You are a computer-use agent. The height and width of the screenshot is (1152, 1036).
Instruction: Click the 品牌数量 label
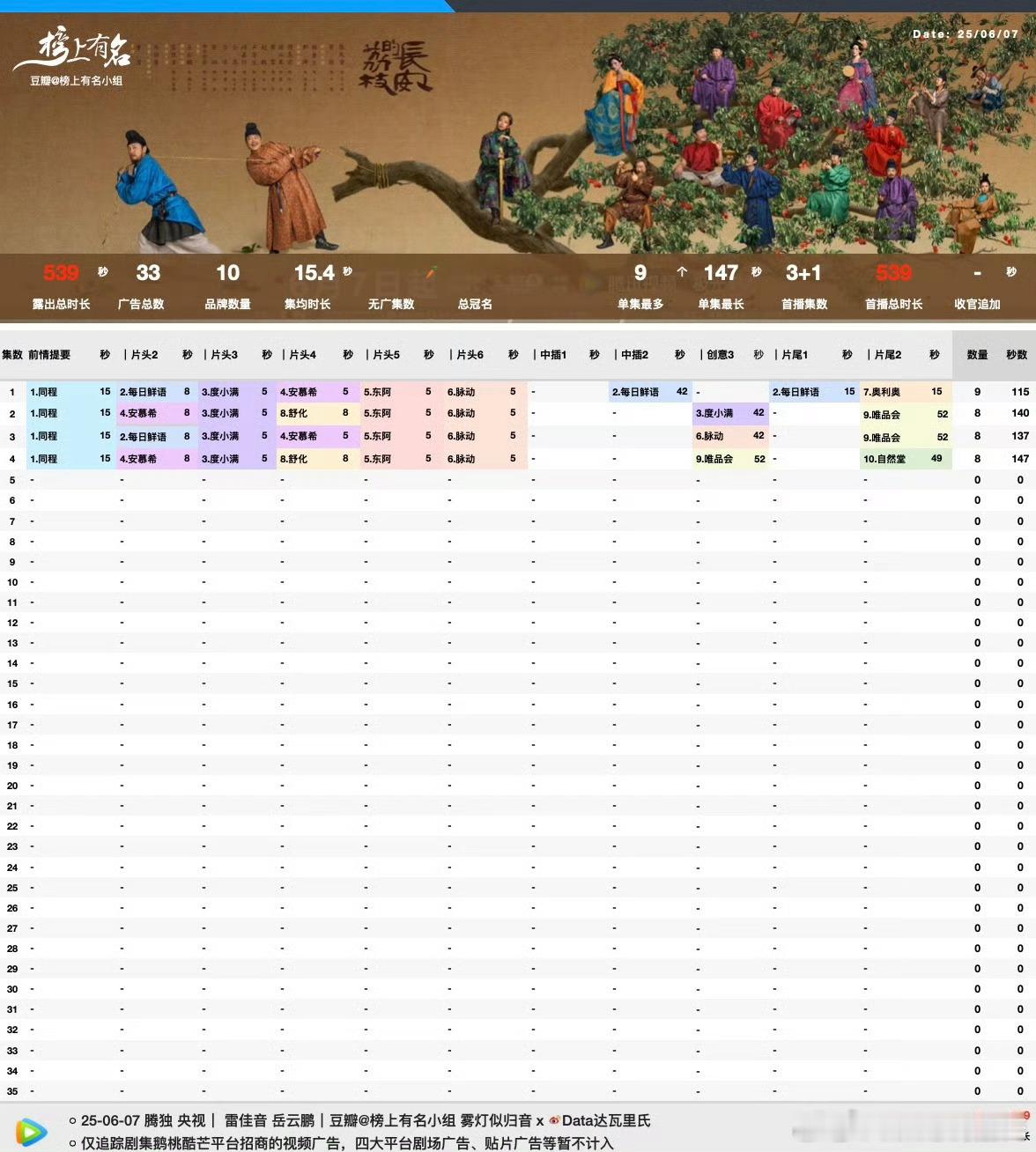[227, 304]
